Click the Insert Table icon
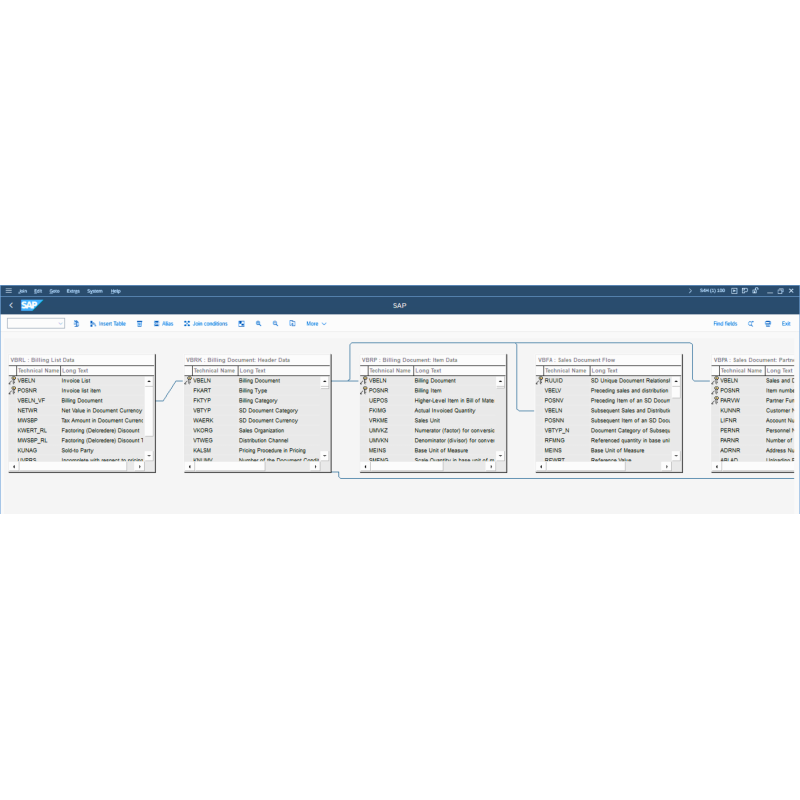The image size is (800, 800). point(100,323)
